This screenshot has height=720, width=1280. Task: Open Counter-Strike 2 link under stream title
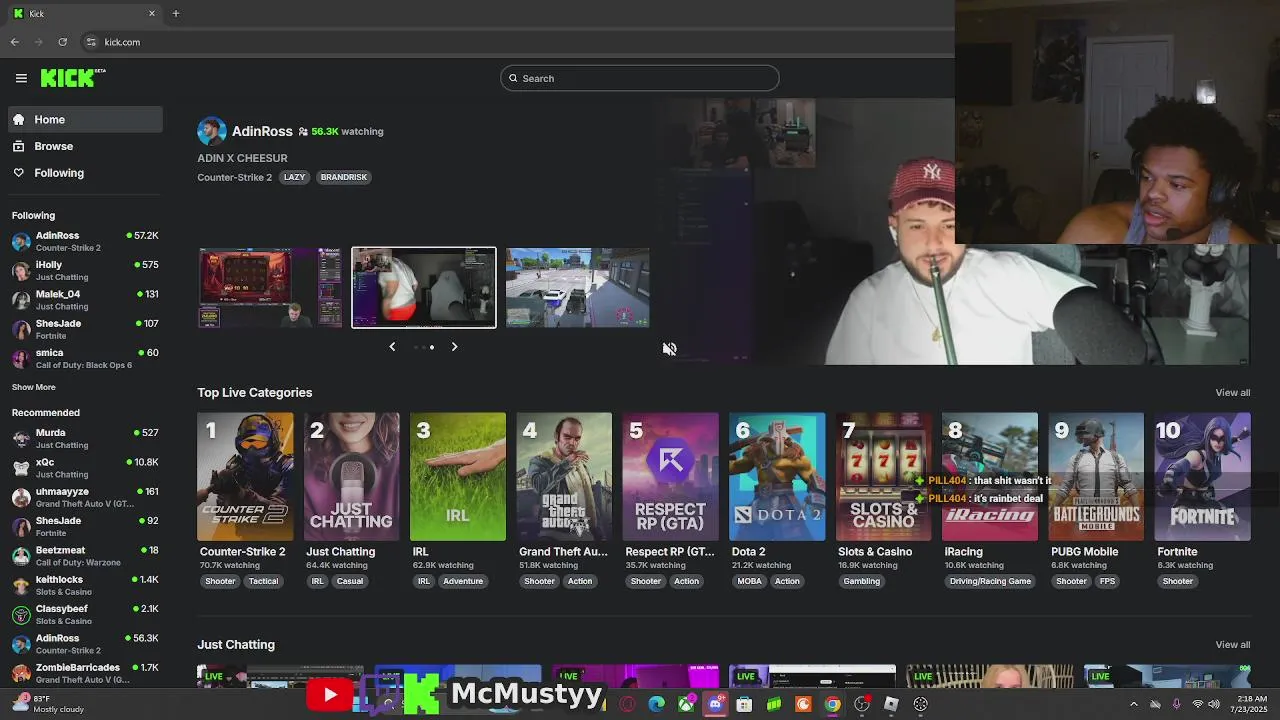tap(234, 177)
